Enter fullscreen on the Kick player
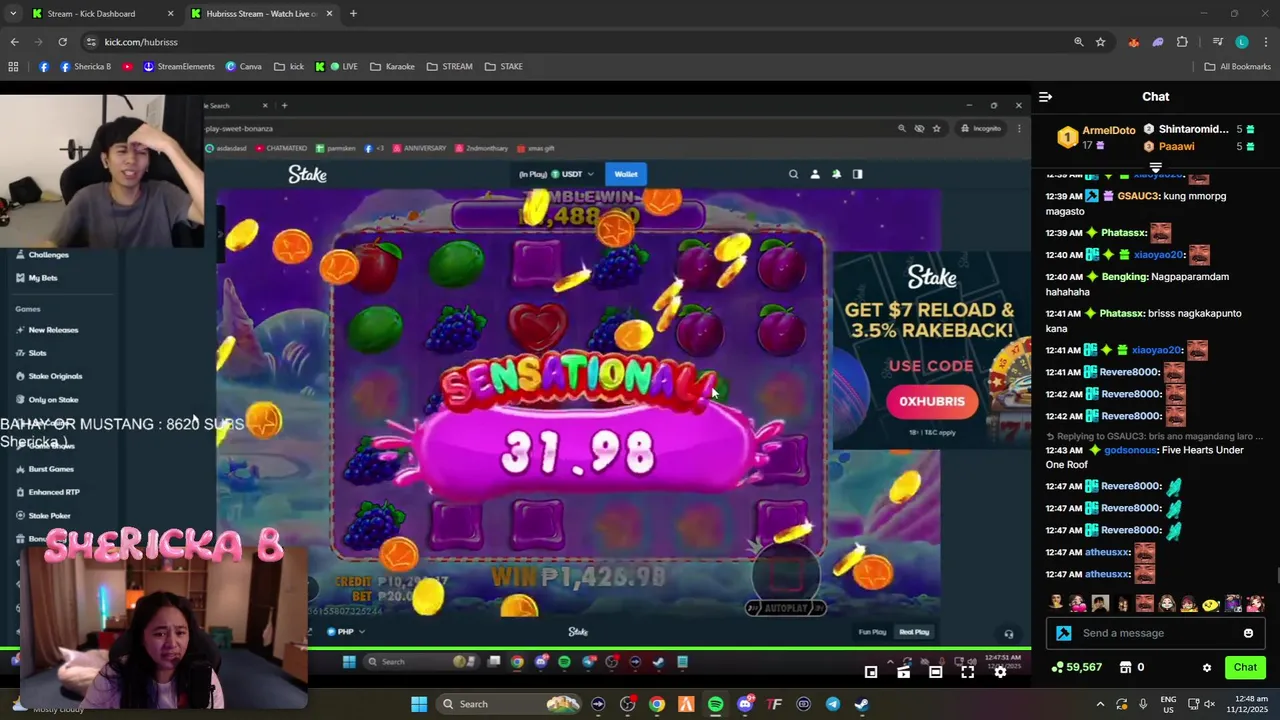1280x720 pixels. point(967,672)
